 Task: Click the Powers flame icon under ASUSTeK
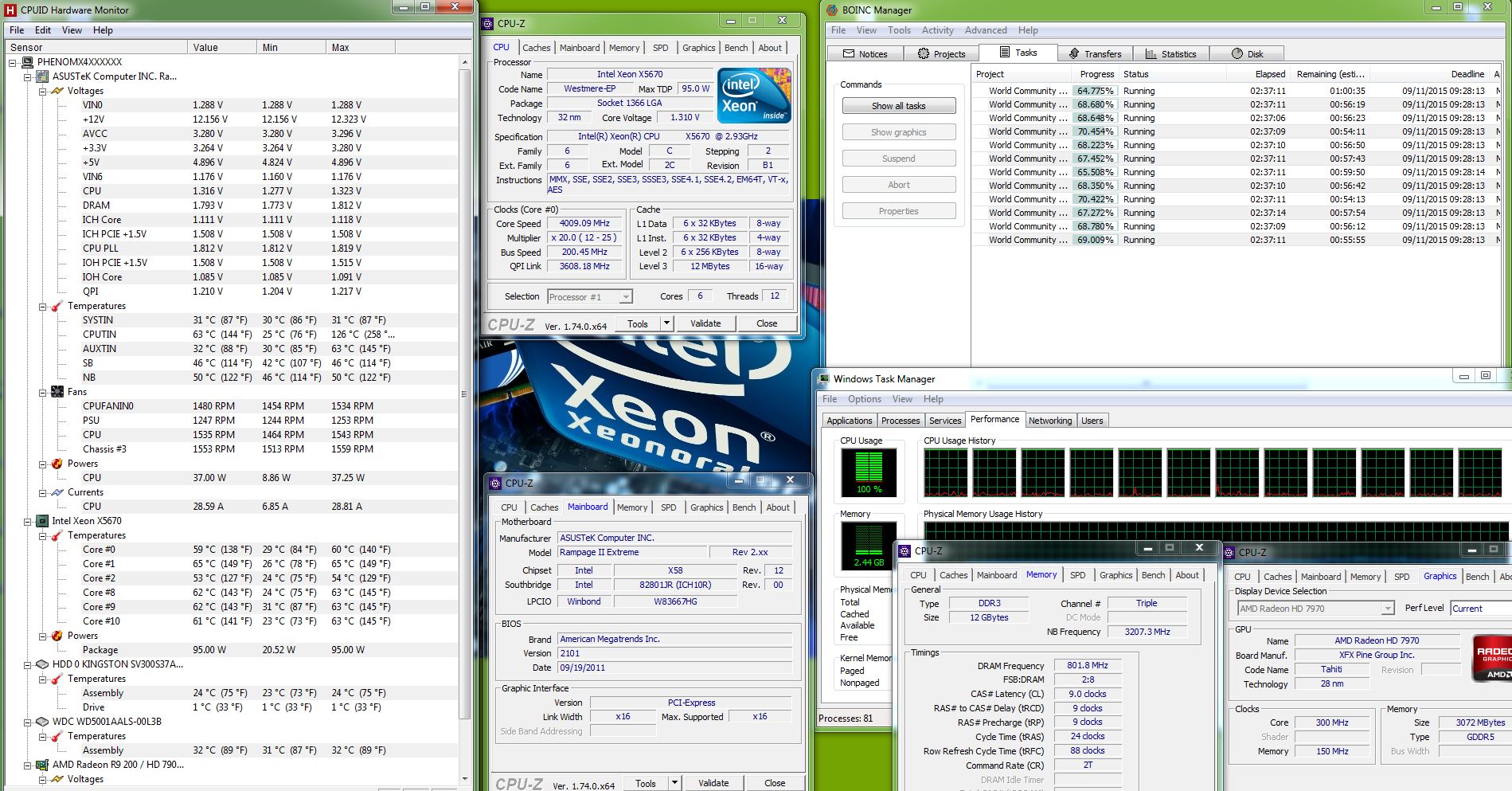tap(57, 464)
